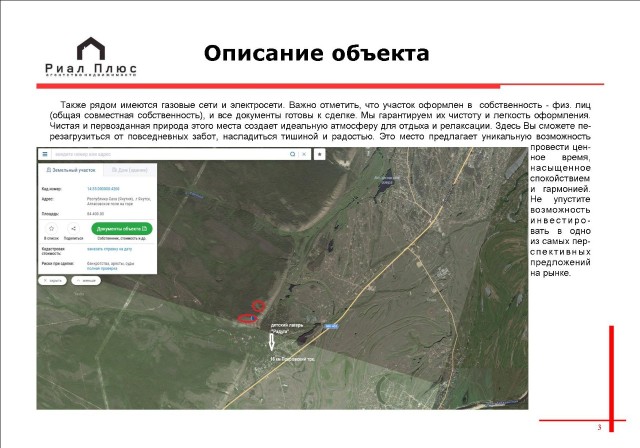Click the "Риски при сделке" label
This screenshot has width=640, height=448.
coord(58,264)
